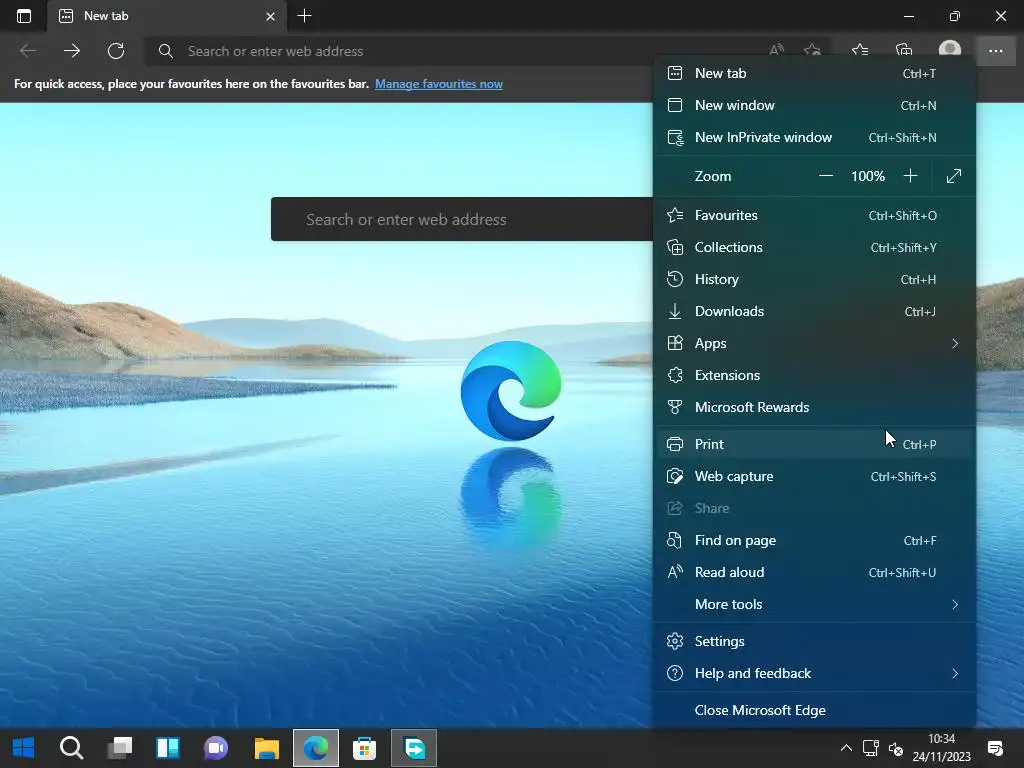This screenshot has width=1024, height=768.
Task: Open Settings from the menu
Action: [814, 641]
